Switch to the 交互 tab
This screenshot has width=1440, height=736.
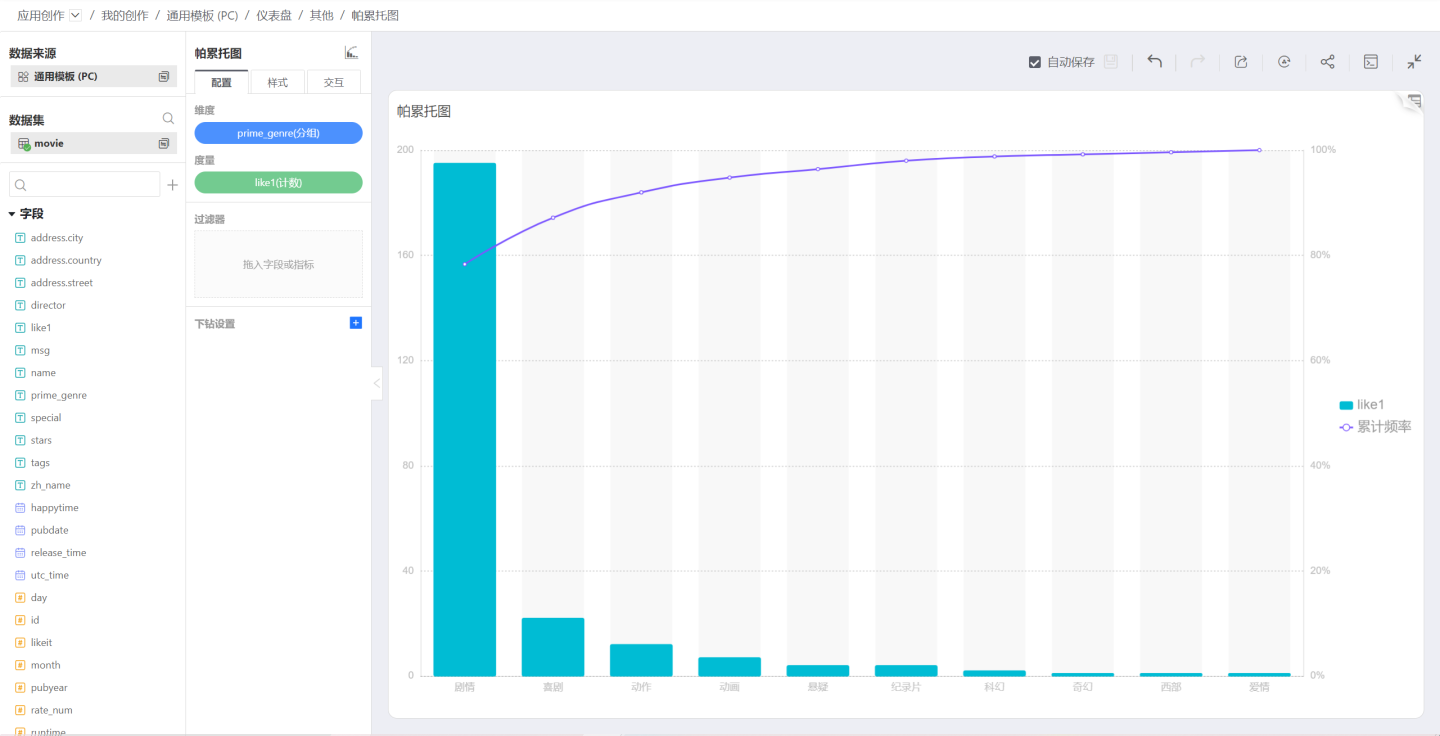333,83
